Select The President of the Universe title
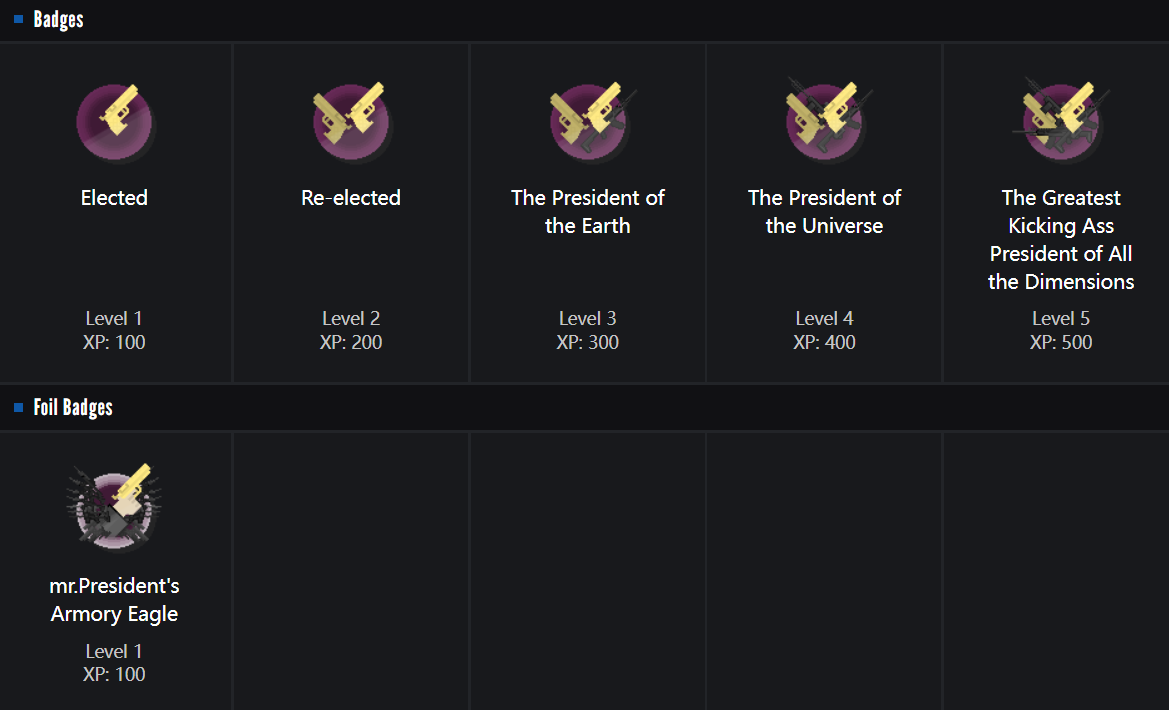 [x=825, y=212]
